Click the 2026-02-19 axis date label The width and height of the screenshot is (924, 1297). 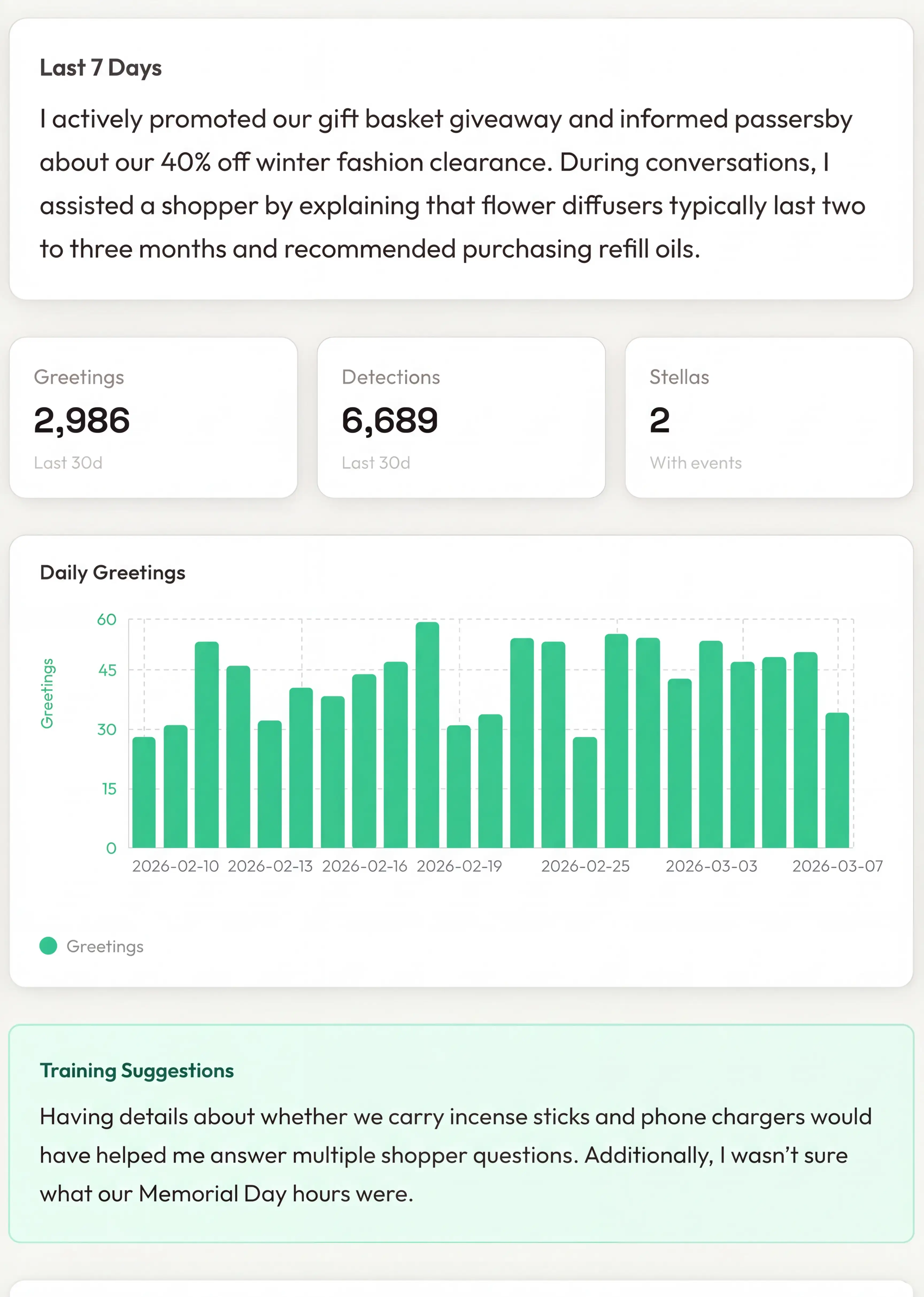[459, 866]
